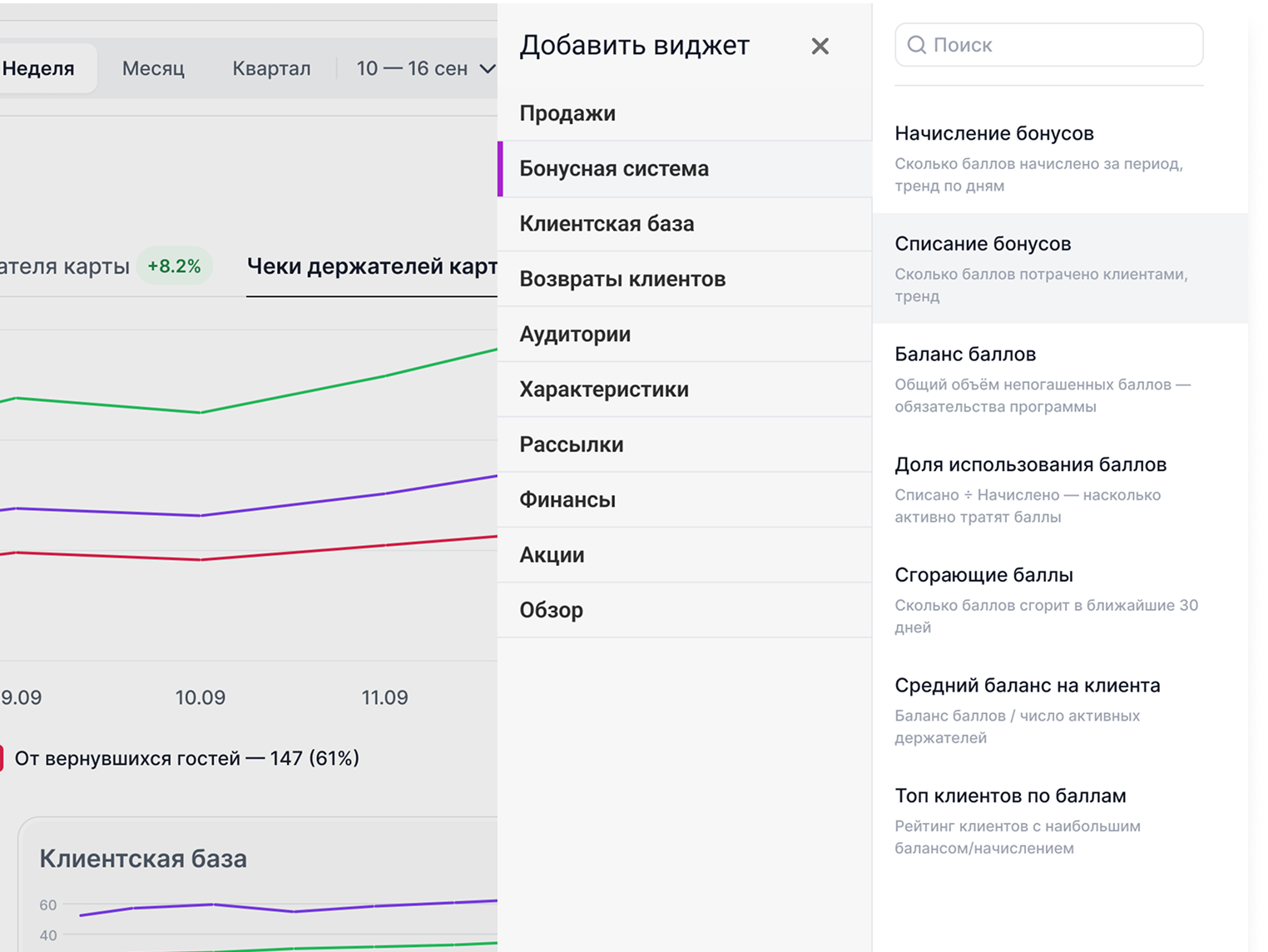Click the 10.09 axis date label
The width and height of the screenshot is (1268, 952).
click(200, 697)
